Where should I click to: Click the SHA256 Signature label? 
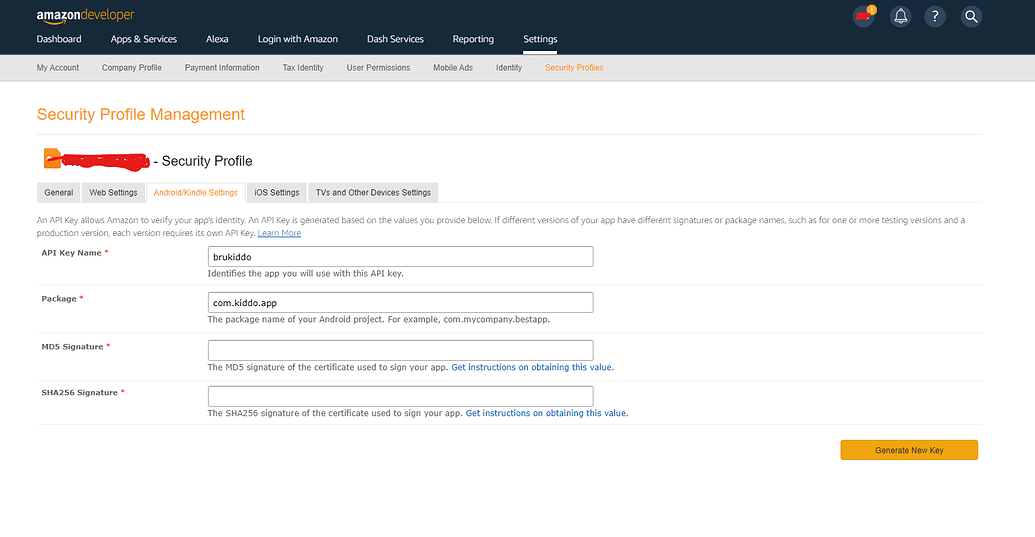pyautogui.click(x=79, y=393)
